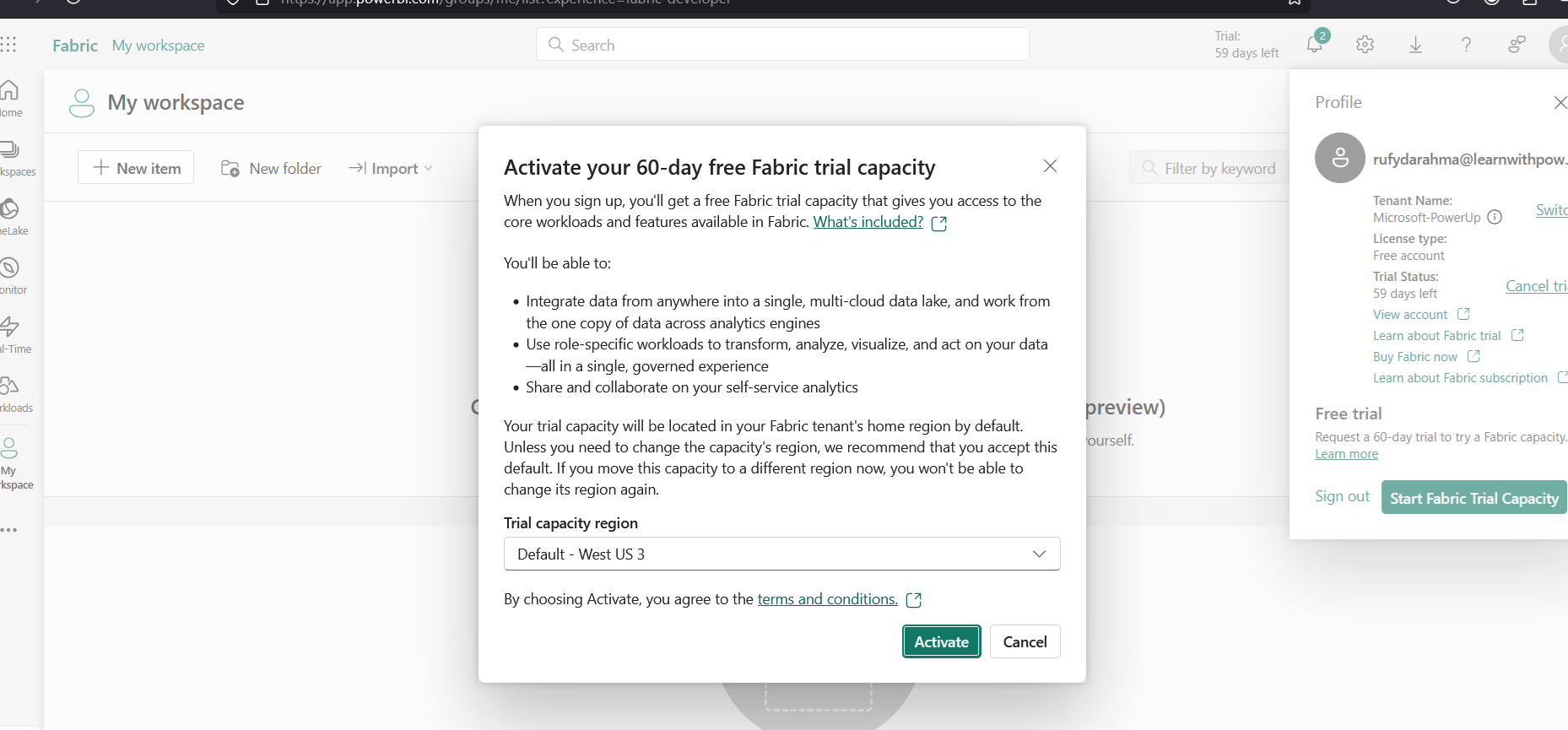Click the New folder button
Screen dimensions: 1568x730
coord(271,169)
